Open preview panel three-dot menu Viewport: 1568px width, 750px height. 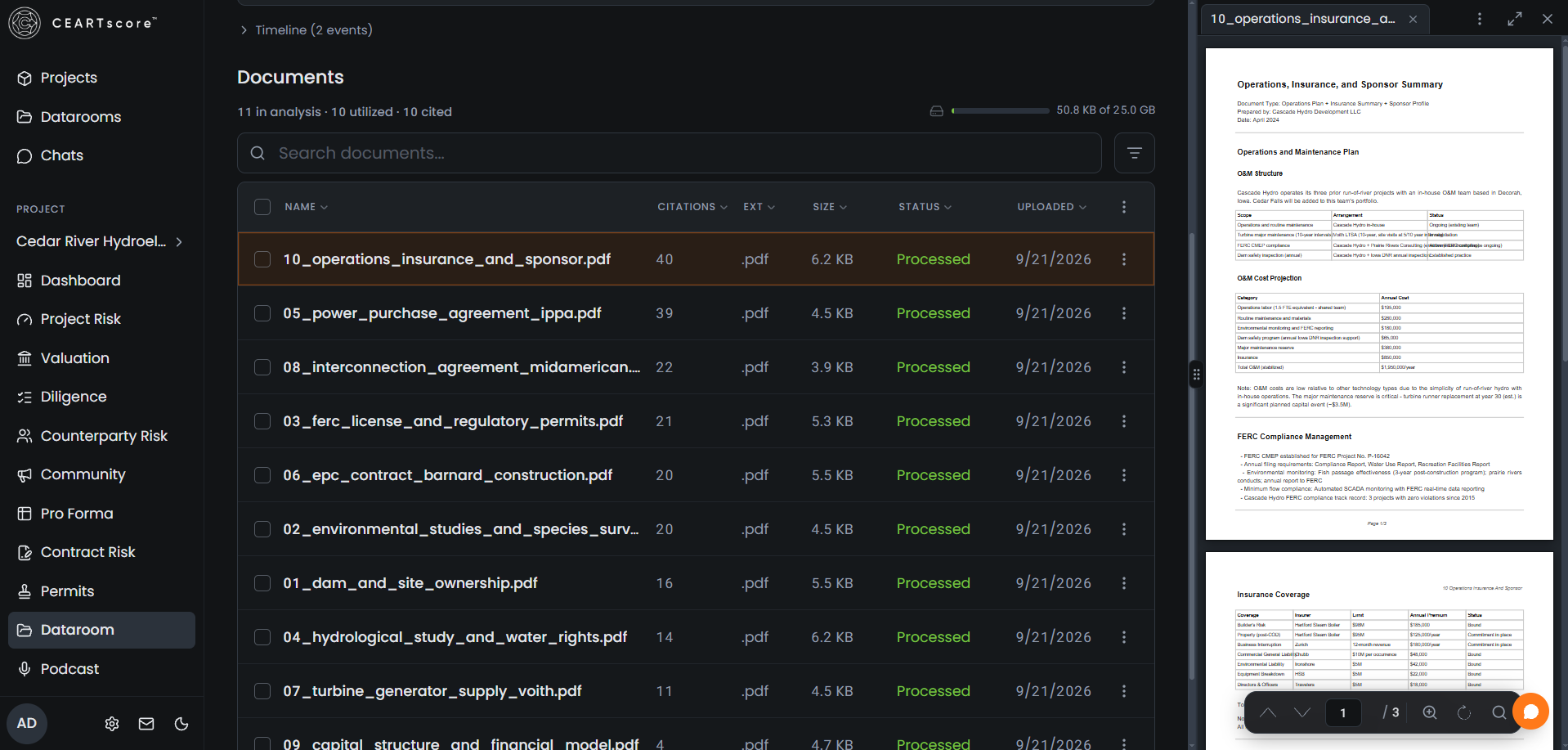coord(1479,19)
